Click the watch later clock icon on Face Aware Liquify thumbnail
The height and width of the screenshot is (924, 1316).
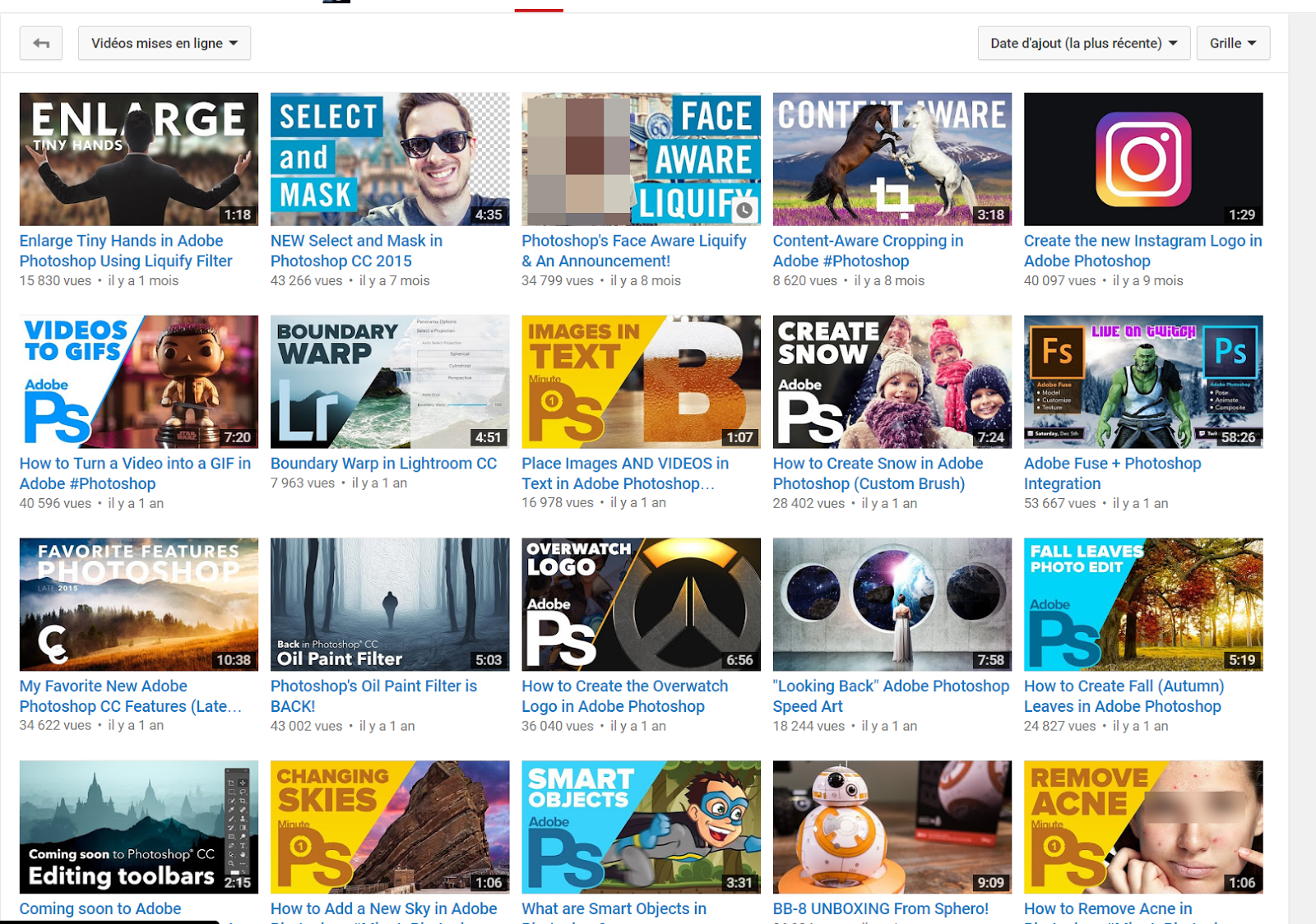pyautogui.click(x=744, y=210)
